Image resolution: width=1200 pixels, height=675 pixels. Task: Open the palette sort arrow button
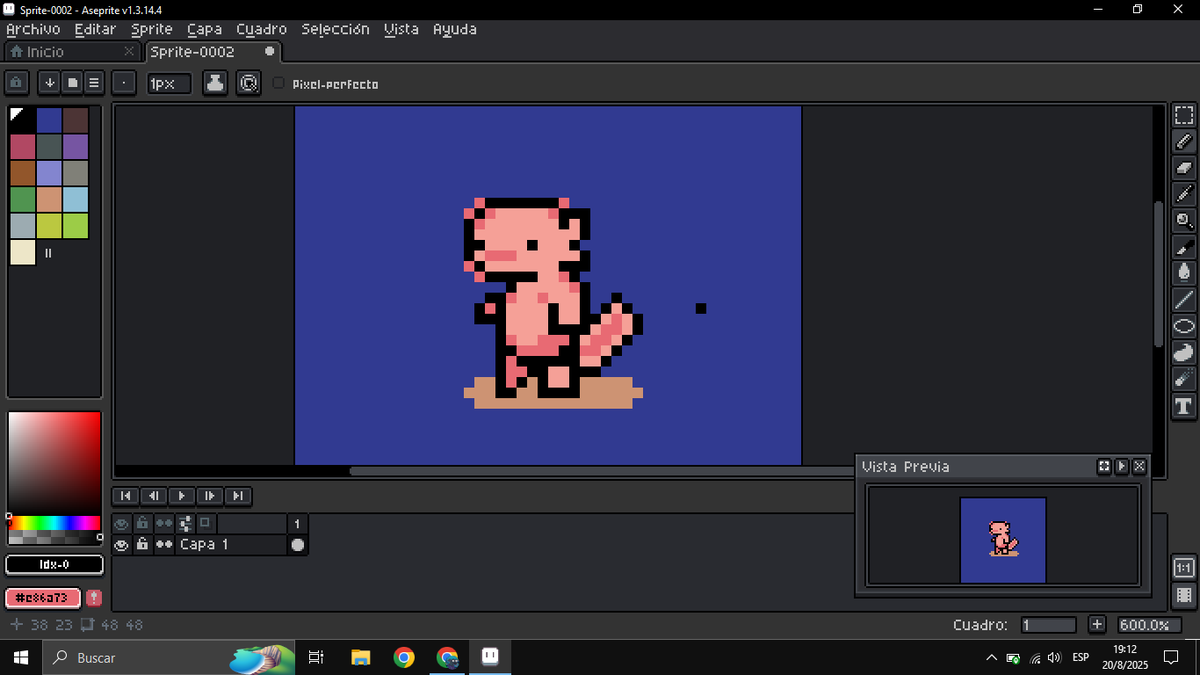(x=49, y=83)
